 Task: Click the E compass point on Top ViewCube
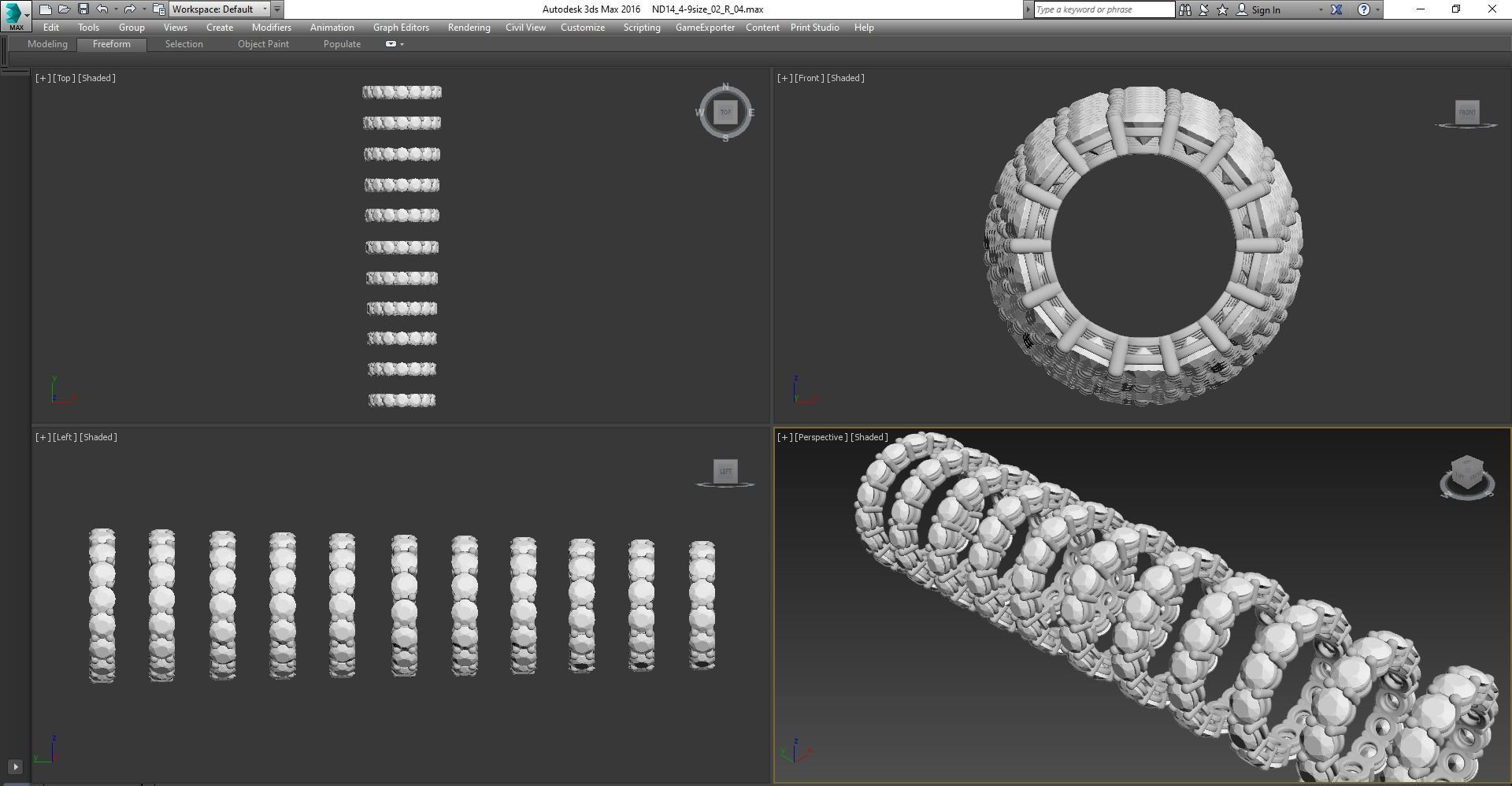(751, 113)
